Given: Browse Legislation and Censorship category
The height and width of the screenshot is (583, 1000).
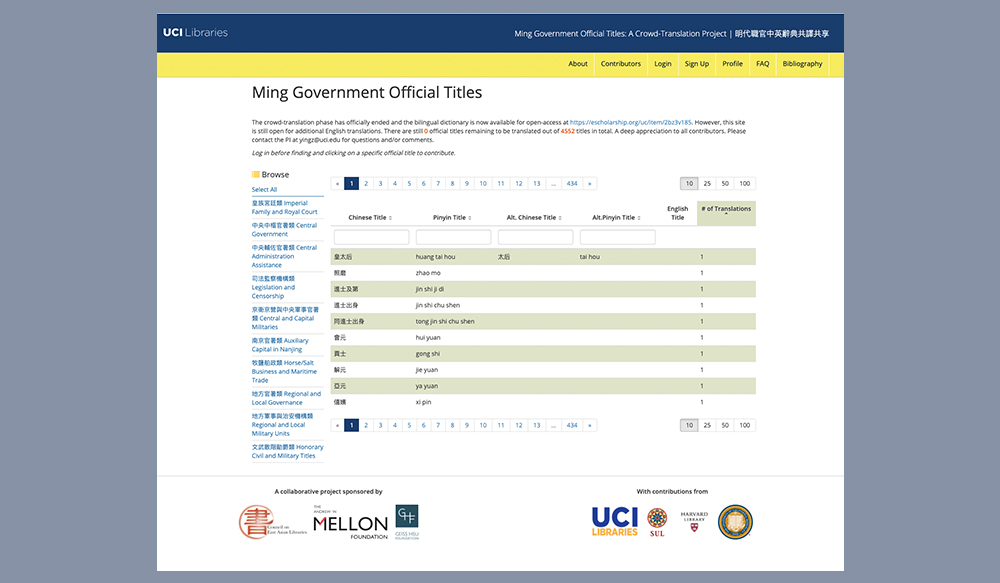Looking at the screenshot, I should (x=274, y=288).
